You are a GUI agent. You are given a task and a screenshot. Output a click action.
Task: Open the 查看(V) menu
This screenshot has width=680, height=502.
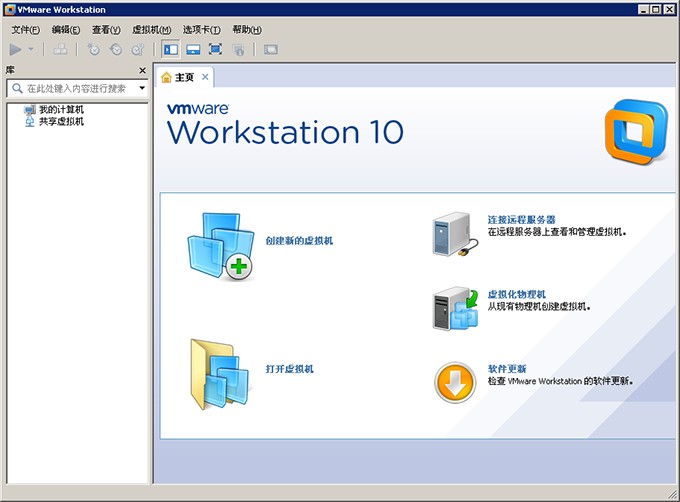[x=106, y=29]
